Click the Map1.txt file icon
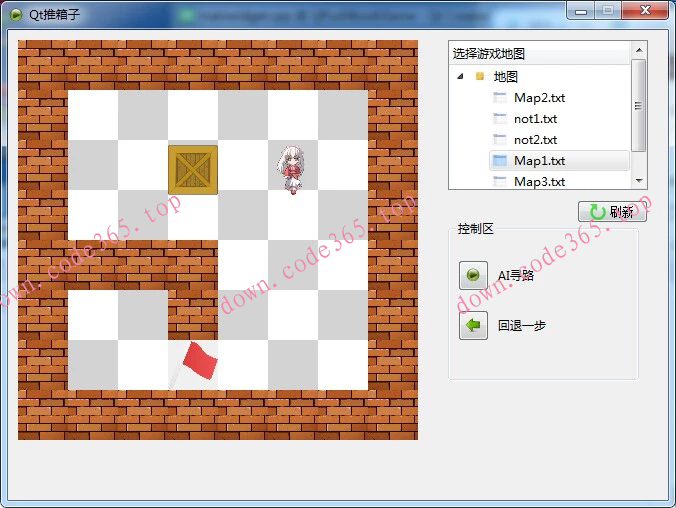This screenshot has height=508, width=676. (x=499, y=161)
